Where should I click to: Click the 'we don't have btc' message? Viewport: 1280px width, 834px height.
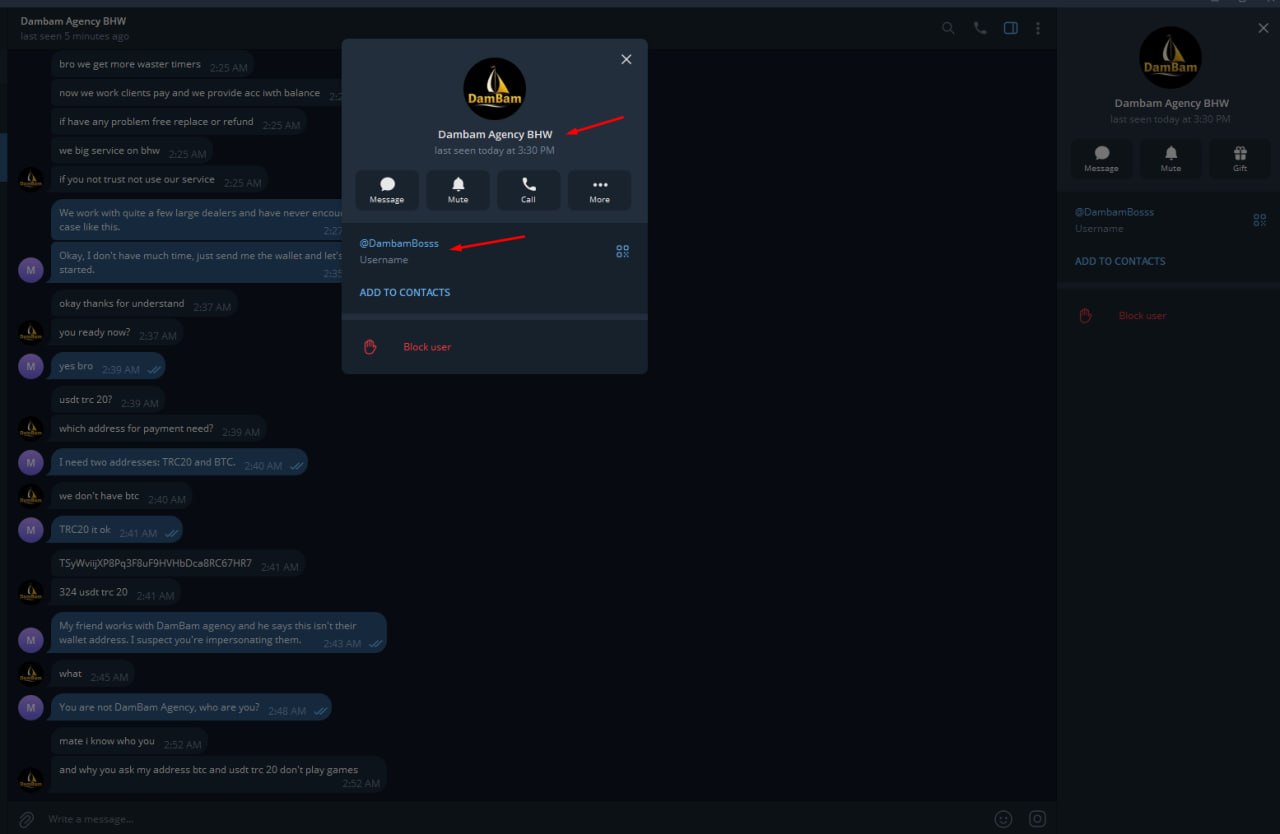click(x=121, y=497)
